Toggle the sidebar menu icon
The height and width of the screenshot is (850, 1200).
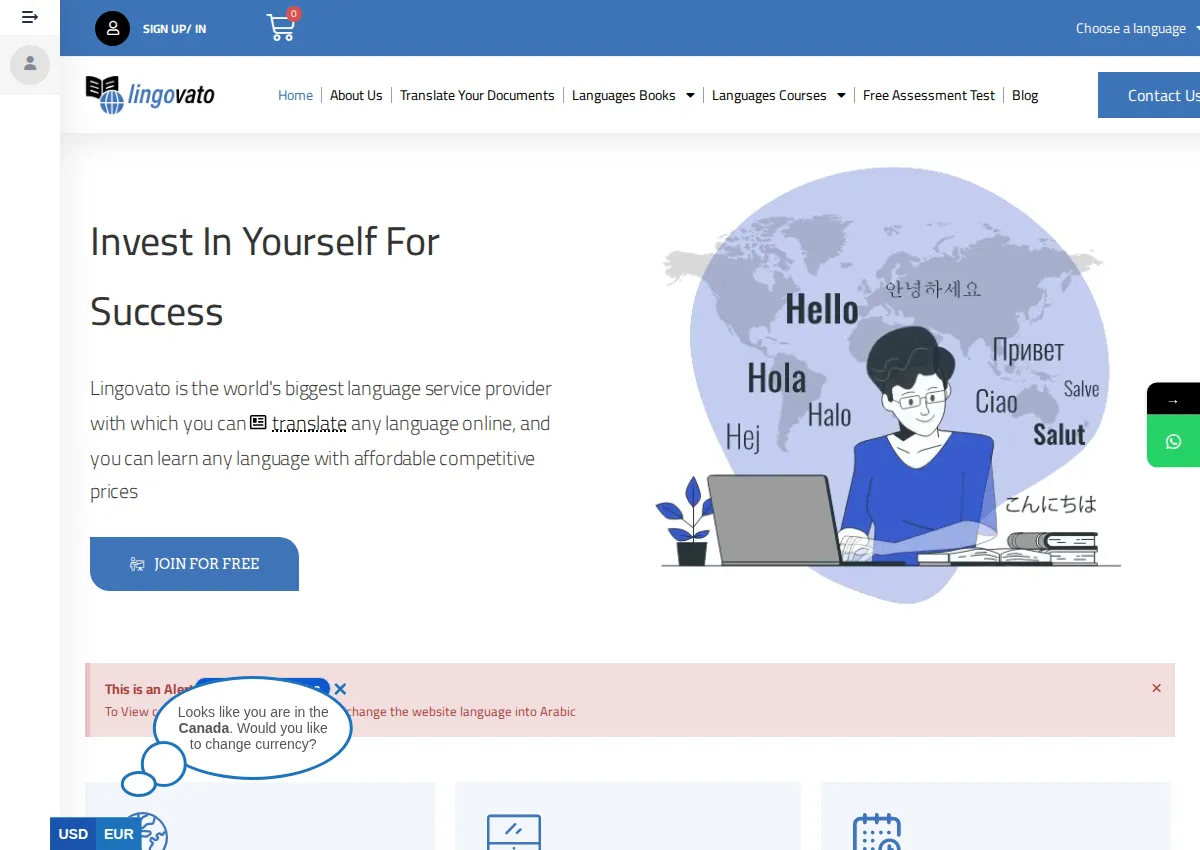(30, 17)
